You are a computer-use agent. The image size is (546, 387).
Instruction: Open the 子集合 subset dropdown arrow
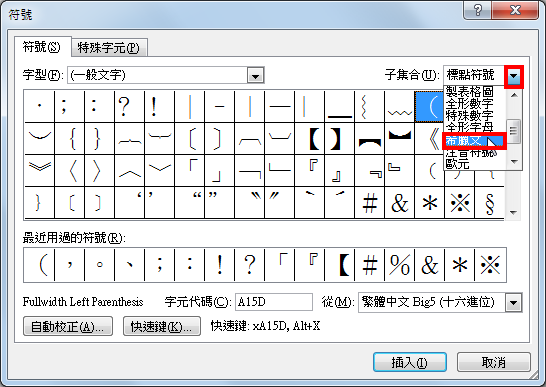coord(514,76)
